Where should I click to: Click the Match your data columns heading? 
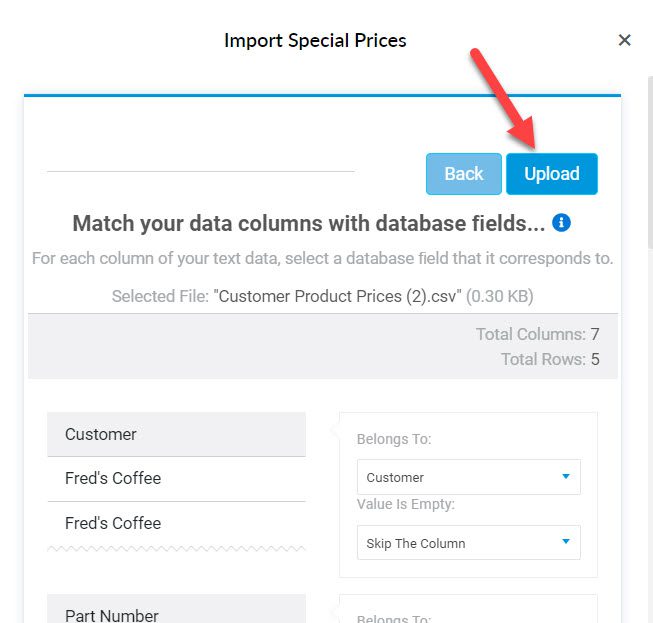309,223
